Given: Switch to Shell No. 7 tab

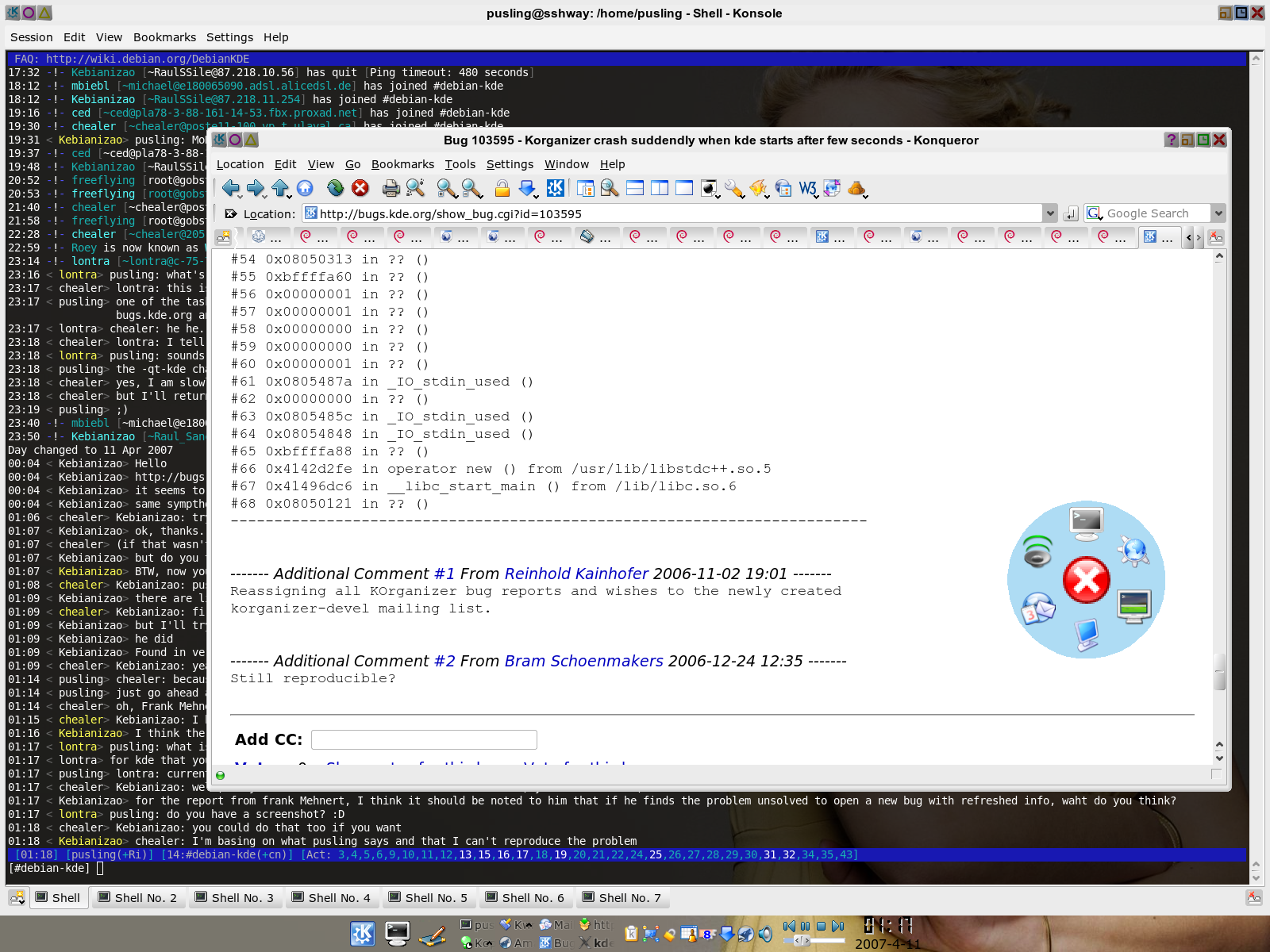Looking at the screenshot, I should tap(622, 897).
